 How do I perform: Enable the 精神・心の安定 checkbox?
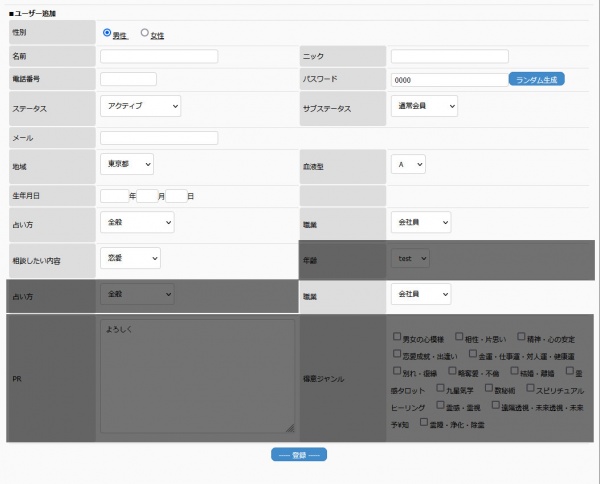click(x=522, y=337)
